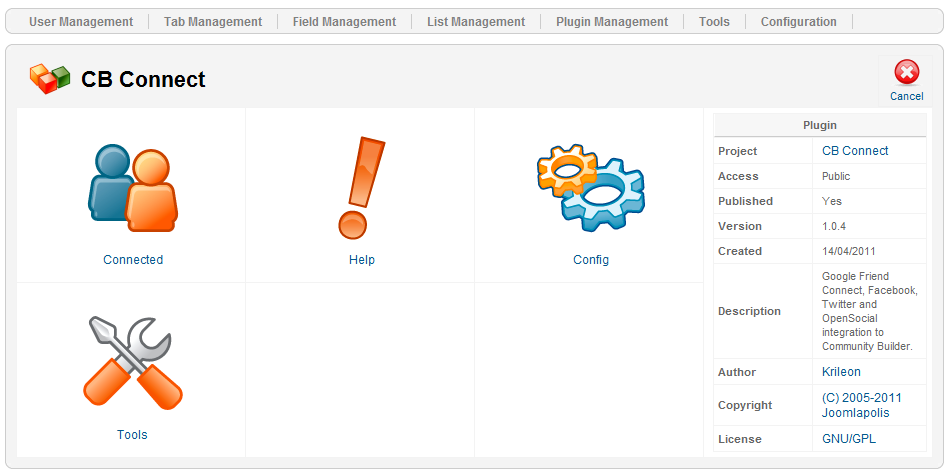Follow the CB Connect project link
This screenshot has height=471, width=946.
pyautogui.click(x=855, y=151)
